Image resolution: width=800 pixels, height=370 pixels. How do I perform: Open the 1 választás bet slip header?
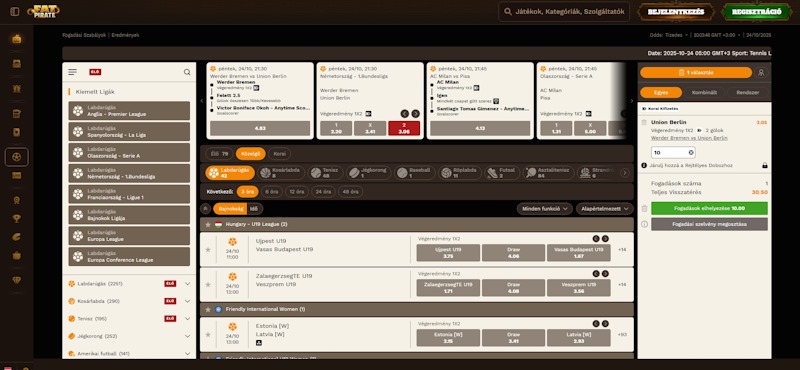click(x=696, y=72)
